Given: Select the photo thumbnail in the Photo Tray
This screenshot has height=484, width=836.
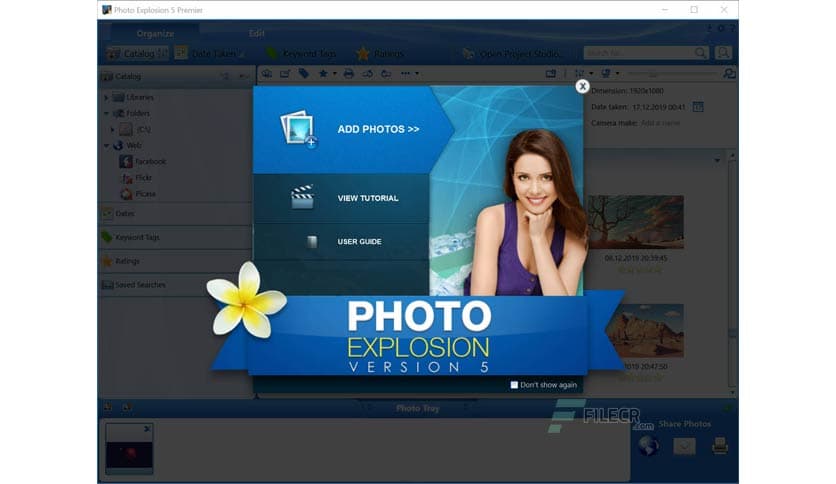Looking at the screenshot, I should coord(129,448).
